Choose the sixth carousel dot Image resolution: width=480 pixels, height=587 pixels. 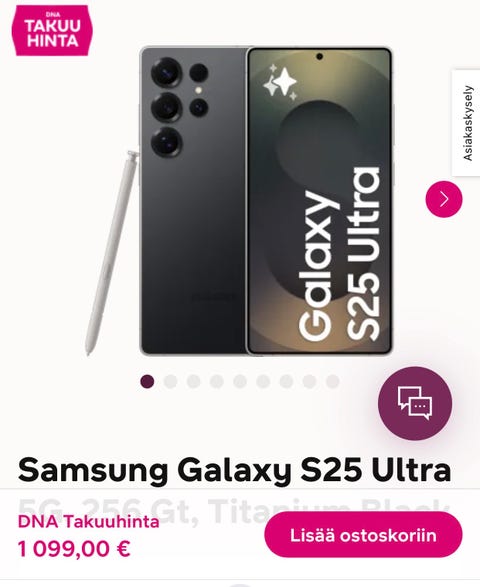263,381
